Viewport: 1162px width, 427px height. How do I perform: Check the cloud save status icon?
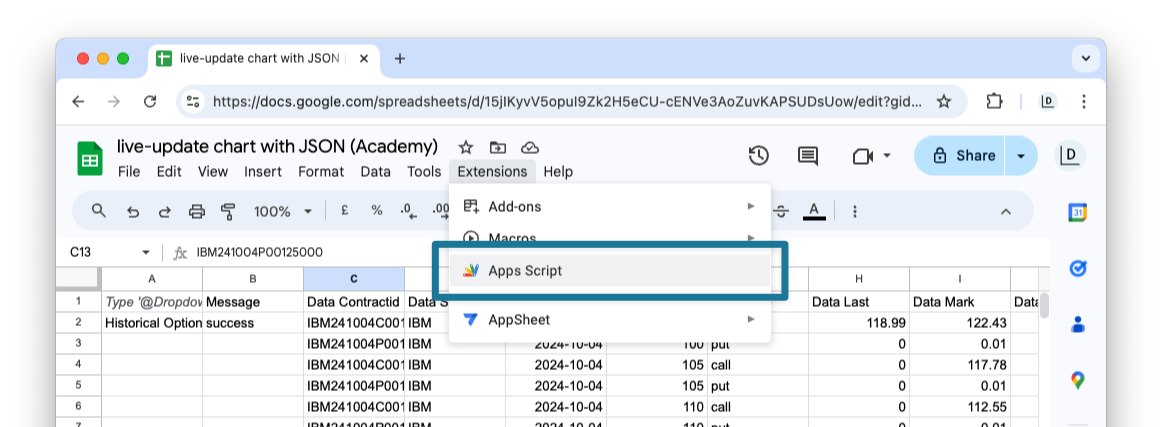[530, 147]
